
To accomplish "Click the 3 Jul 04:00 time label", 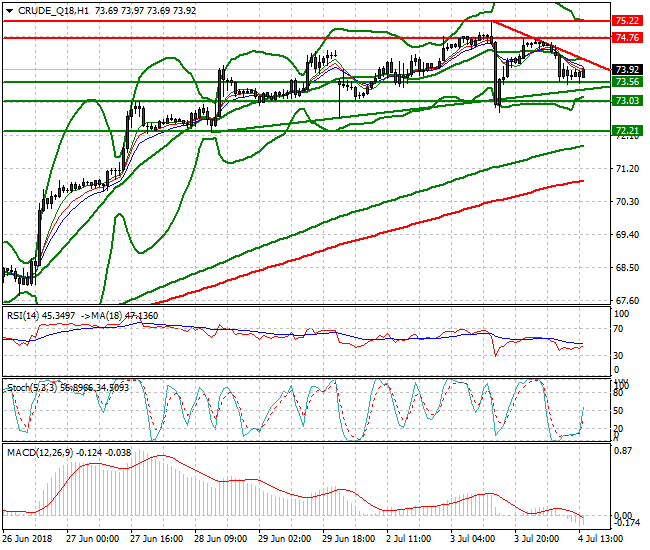I will click(x=473, y=539).
